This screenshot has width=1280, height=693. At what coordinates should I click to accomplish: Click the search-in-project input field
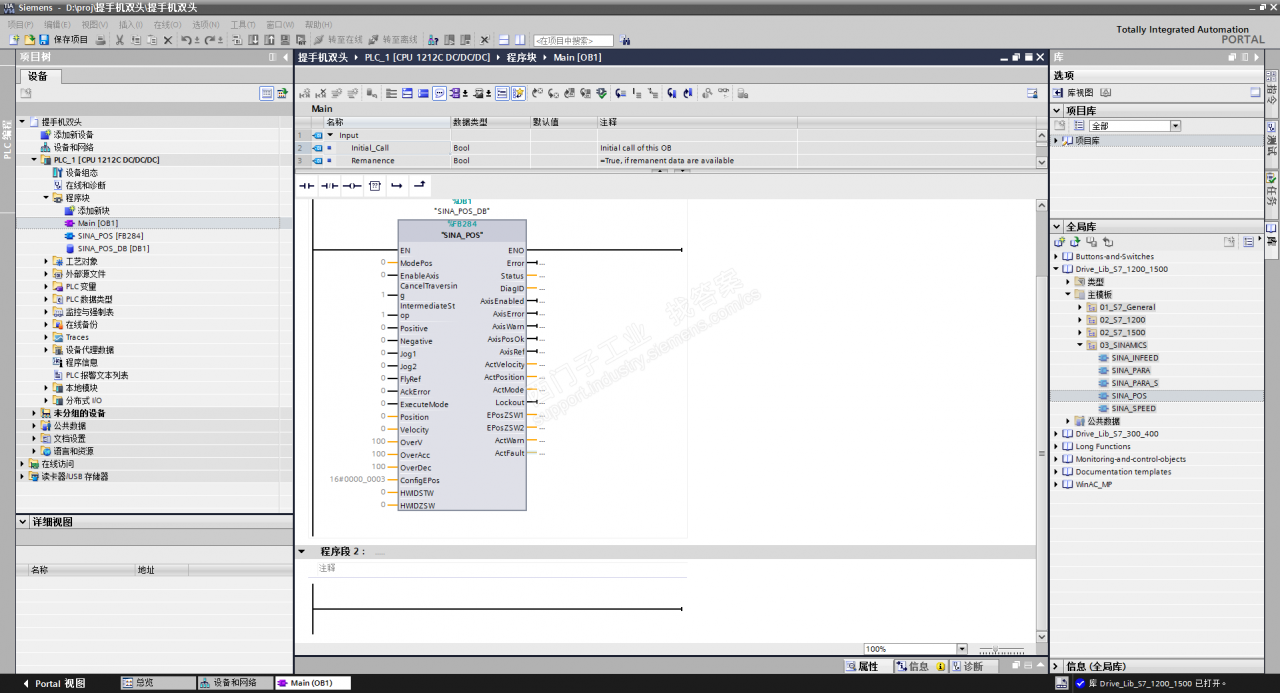click(x=573, y=41)
